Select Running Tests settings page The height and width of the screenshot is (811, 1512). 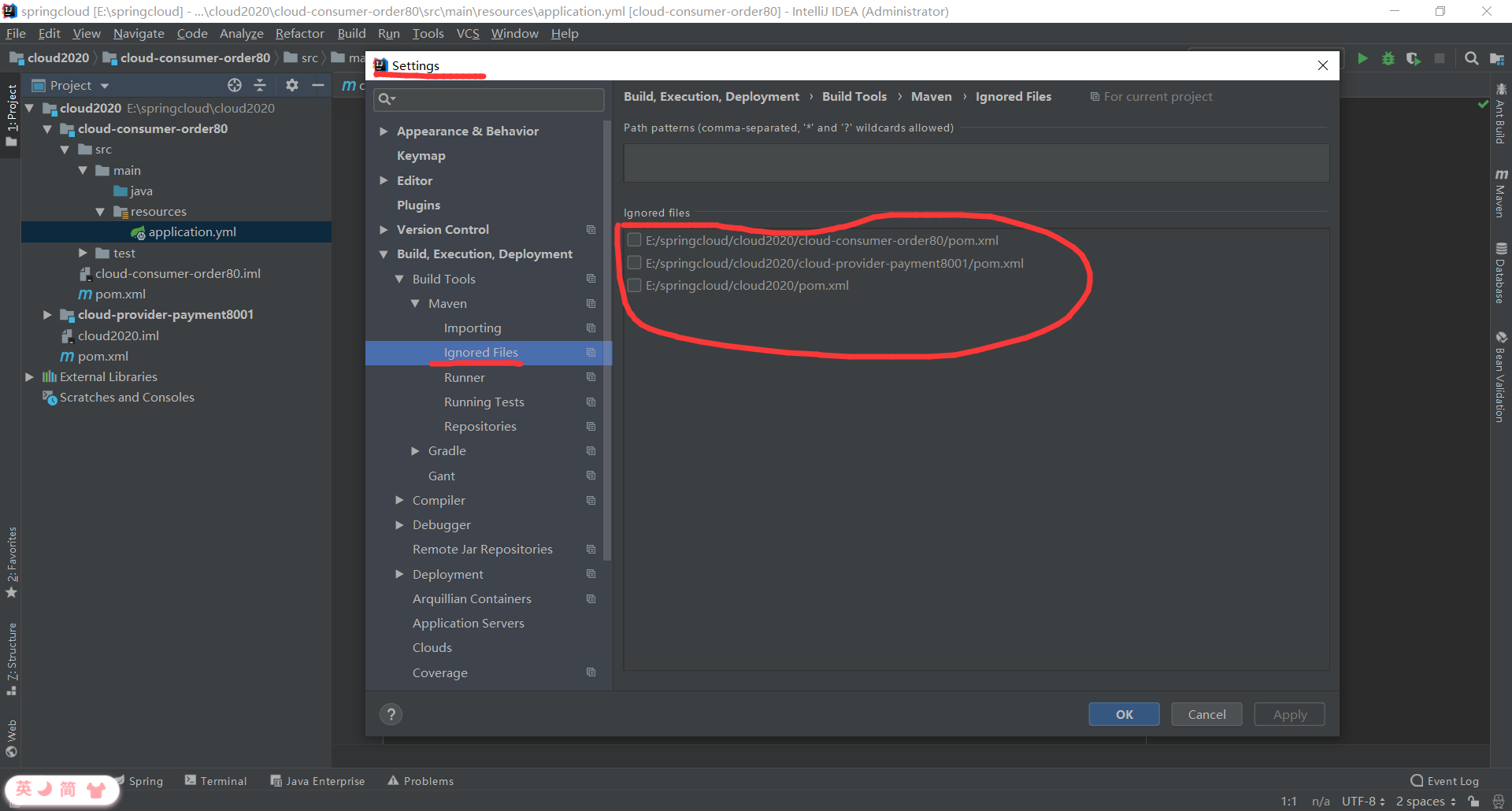click(x=484, y=402)
